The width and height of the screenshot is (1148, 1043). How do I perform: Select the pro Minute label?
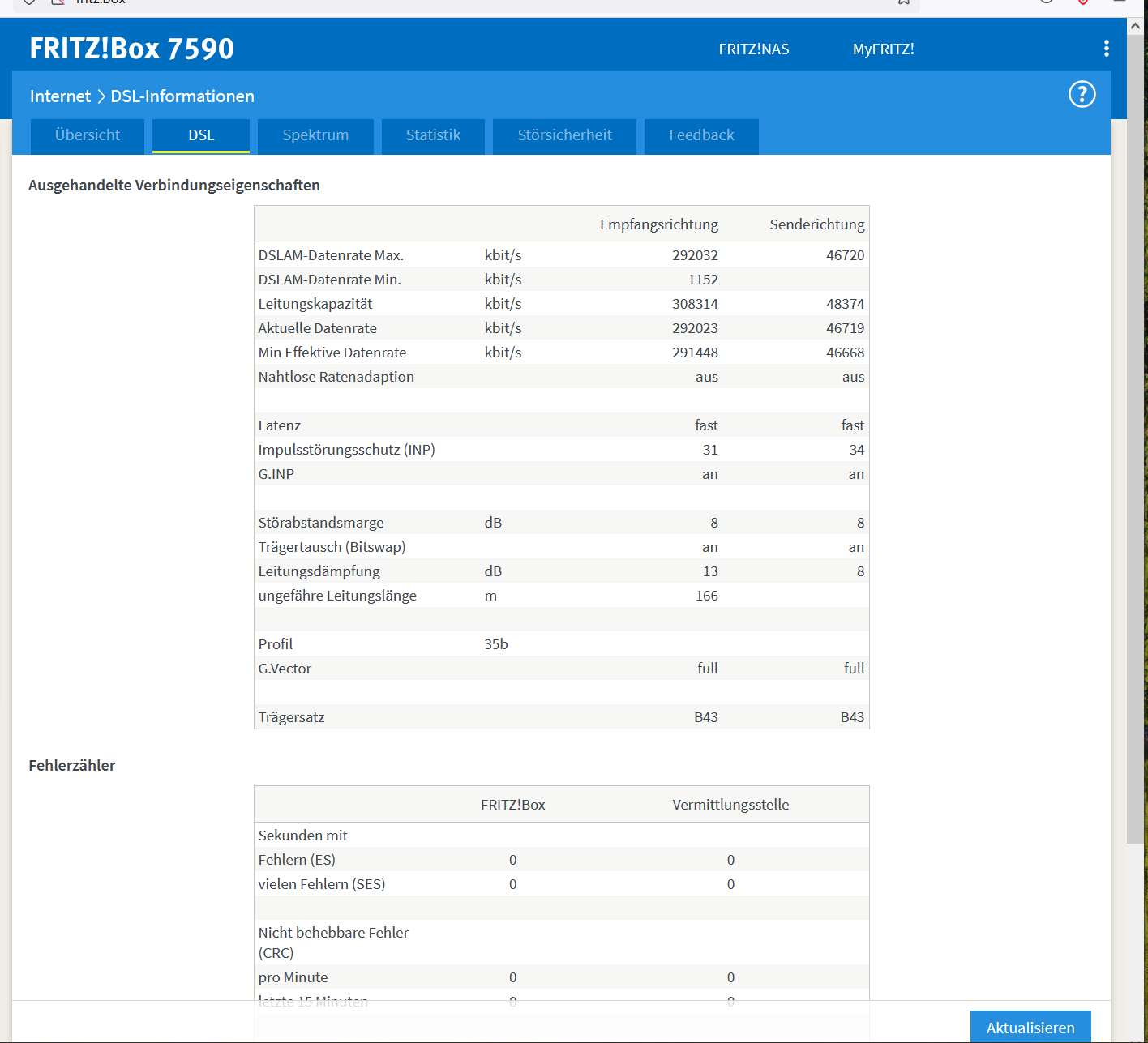pos(293,977)
